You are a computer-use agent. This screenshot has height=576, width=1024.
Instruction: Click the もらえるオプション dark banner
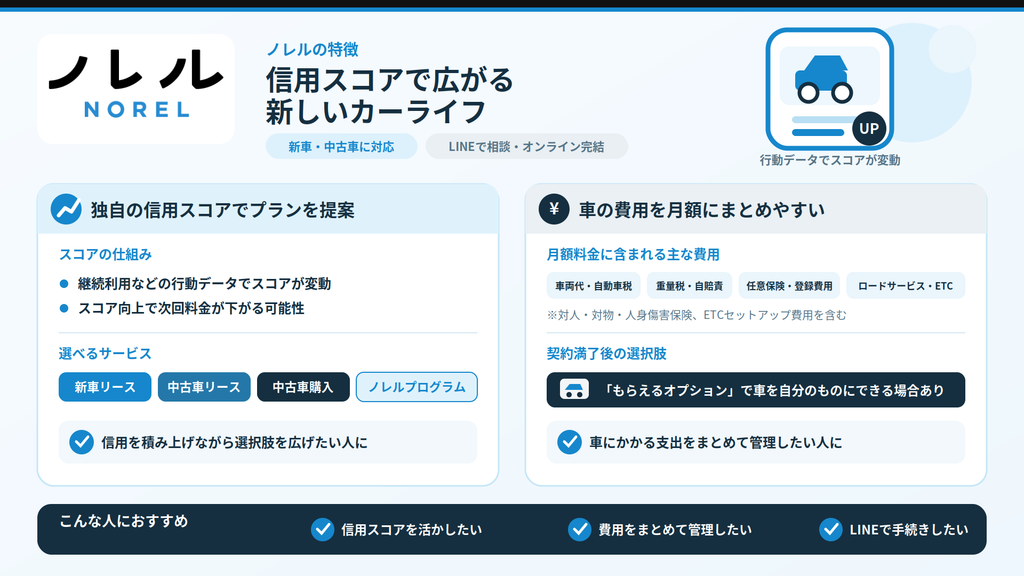click(x=756, y=390)
